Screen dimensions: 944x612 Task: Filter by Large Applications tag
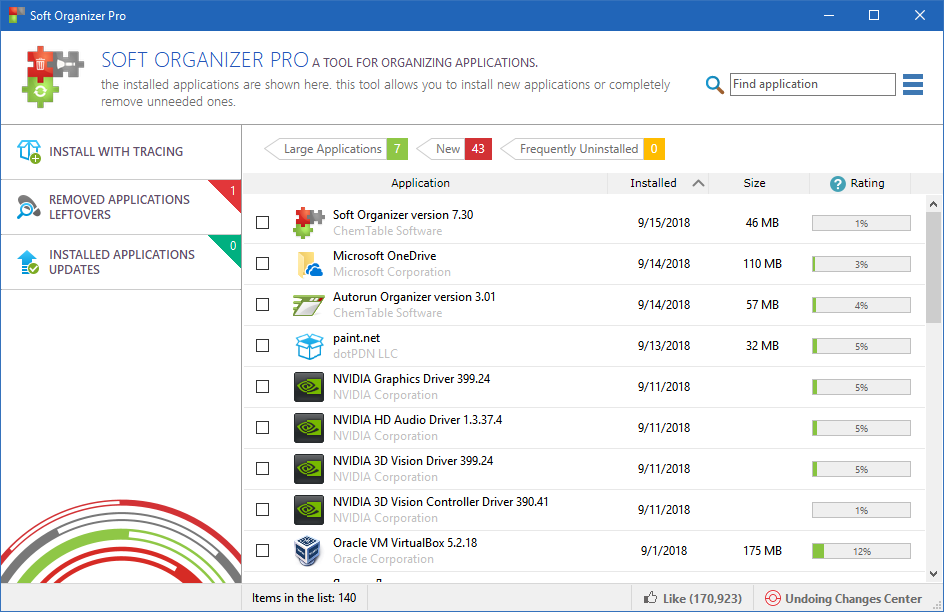coord(336,149)
